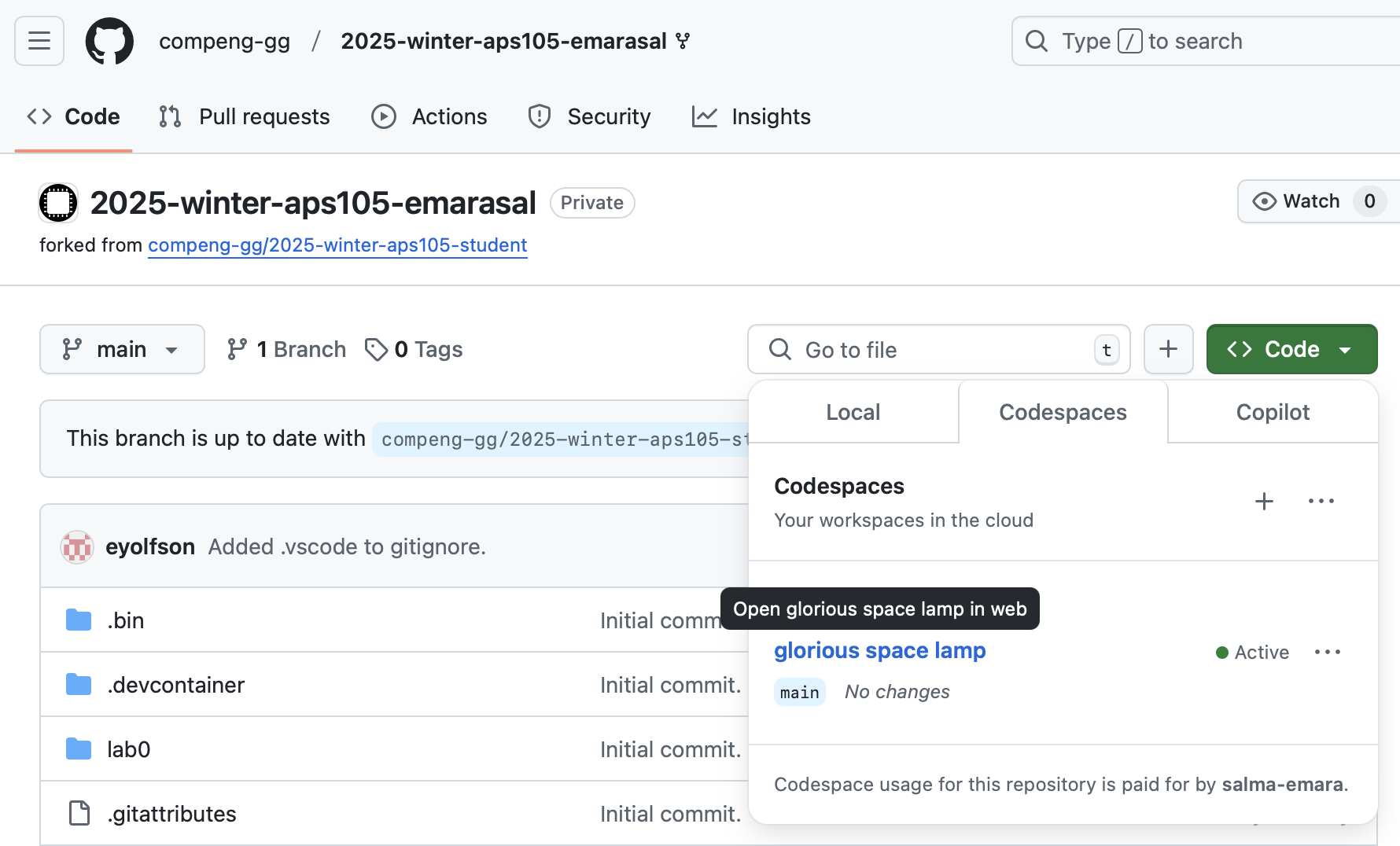Viewport: 1400px width, 846px height.
Task: Open eyolfson's profile link
Action: tap(149, 546)
